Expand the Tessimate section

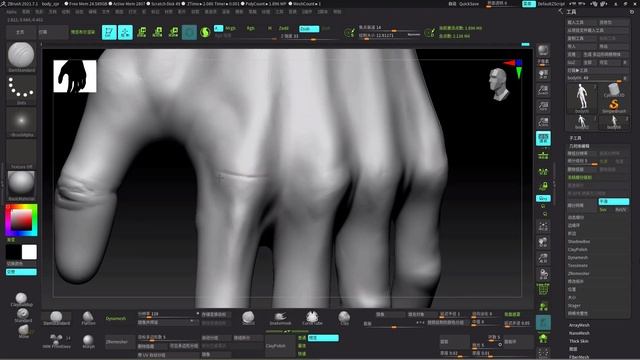pyautogui.click(x=578, y=265)
